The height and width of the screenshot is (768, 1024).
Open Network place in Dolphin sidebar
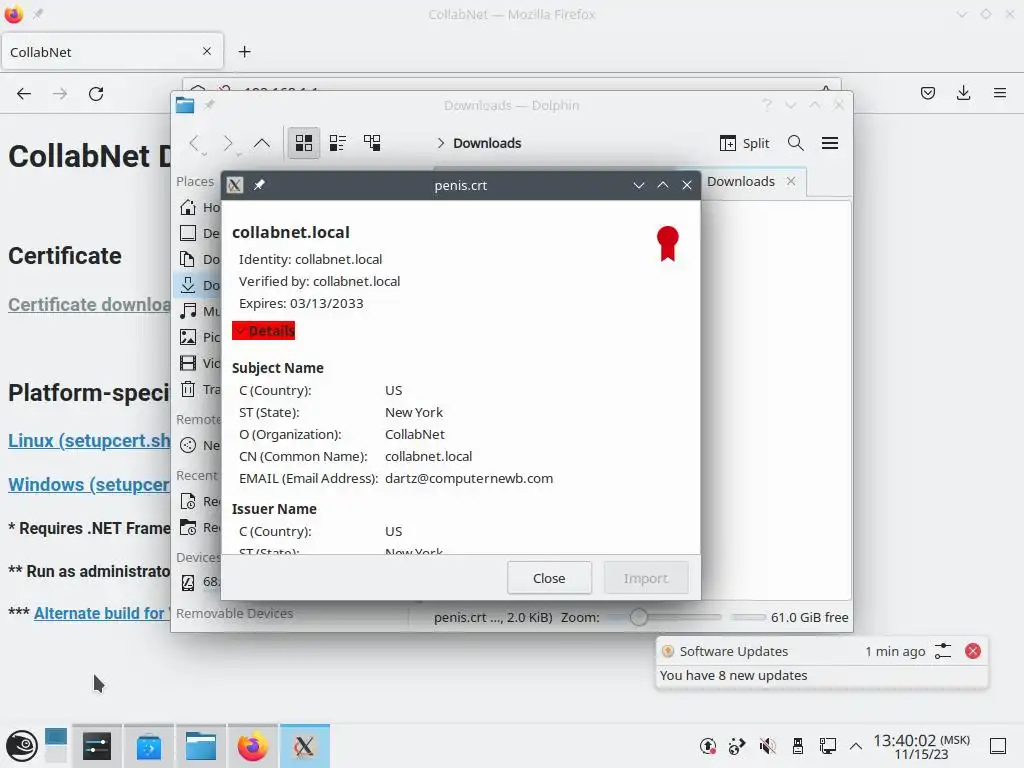point(199,445)
